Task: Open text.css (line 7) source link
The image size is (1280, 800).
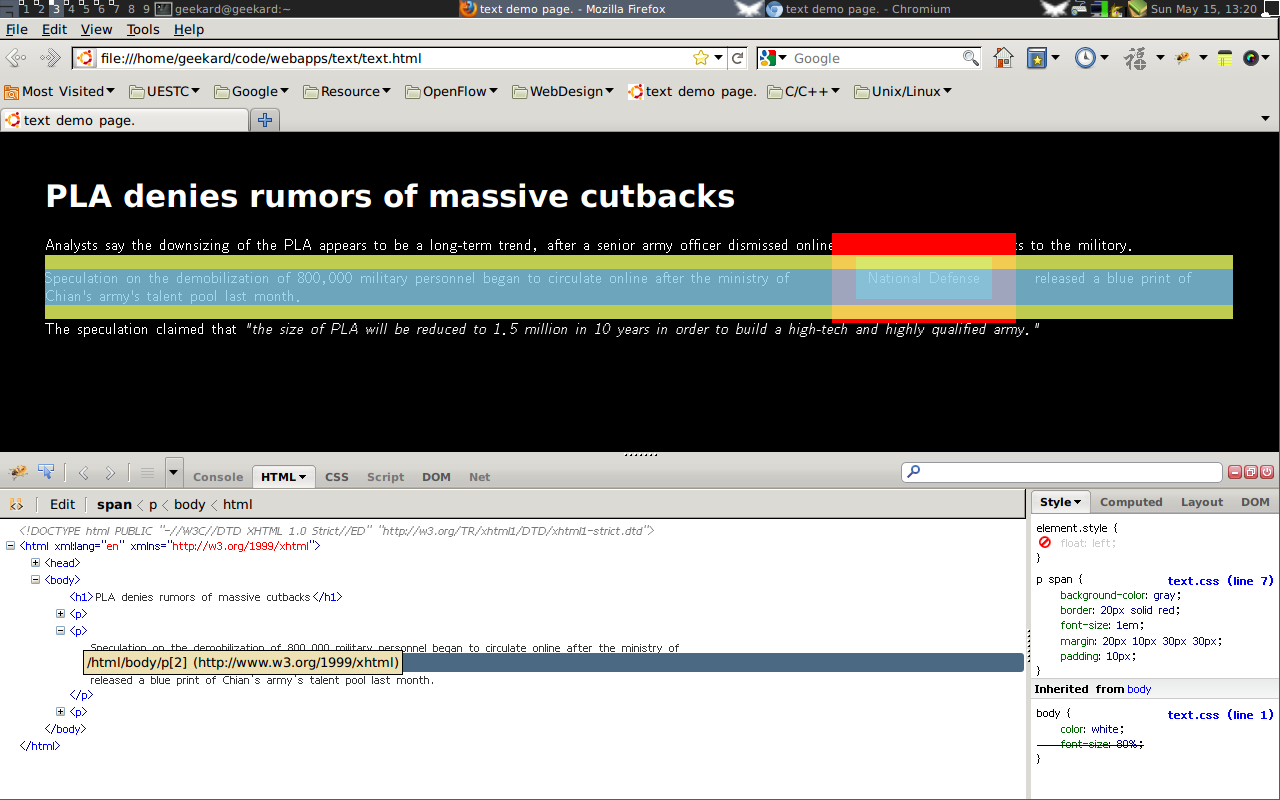Action: click(x=1220, y=581)
